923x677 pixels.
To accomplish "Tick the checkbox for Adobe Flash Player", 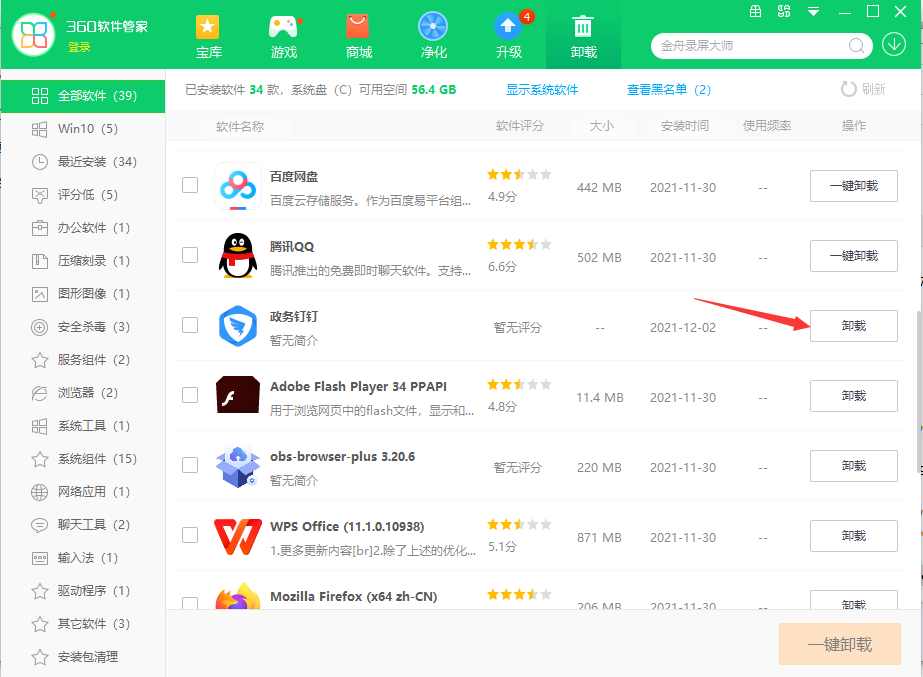I will coord(190,395).
